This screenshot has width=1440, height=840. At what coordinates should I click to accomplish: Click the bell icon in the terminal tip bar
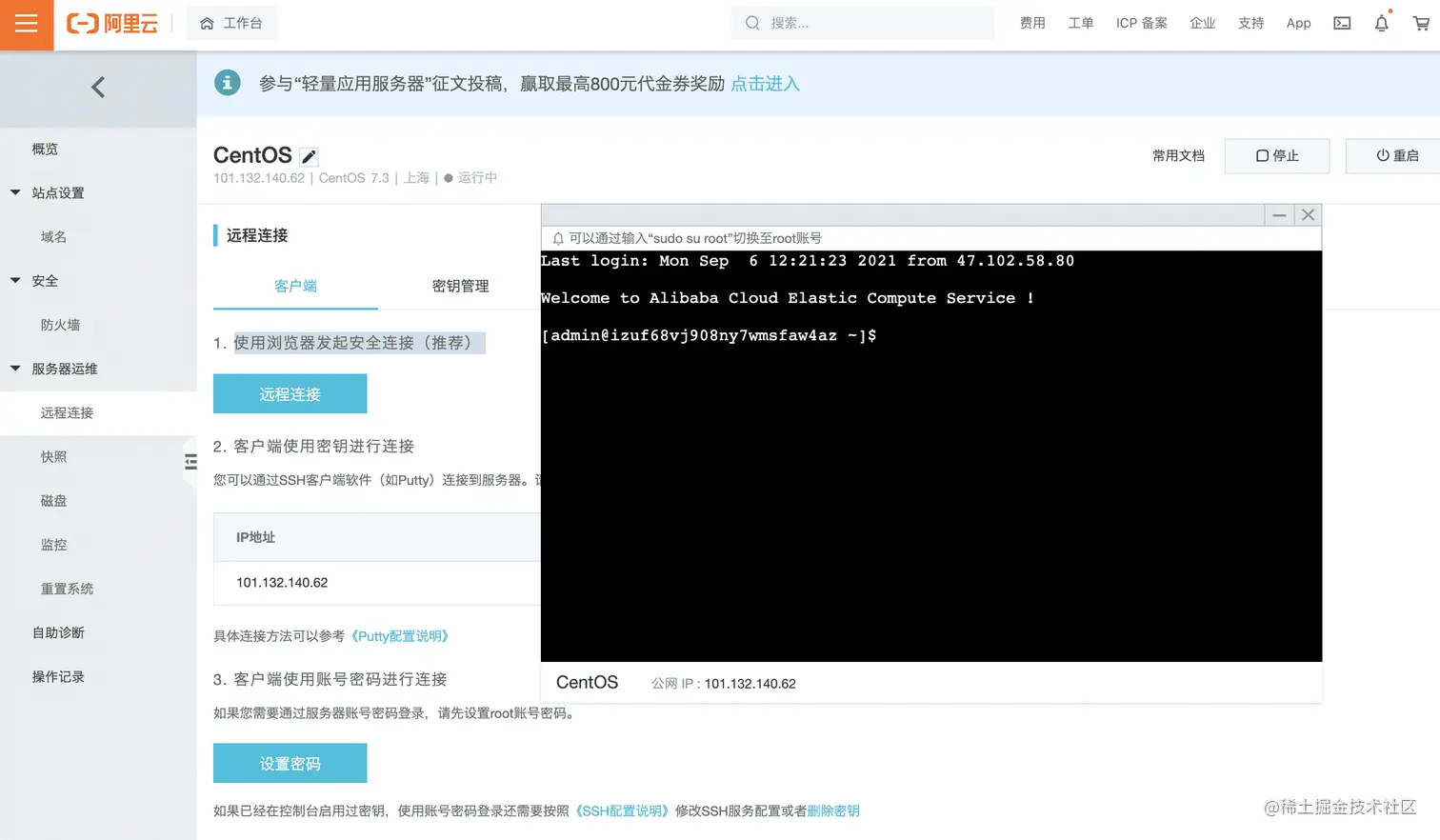tap(558, 238)
